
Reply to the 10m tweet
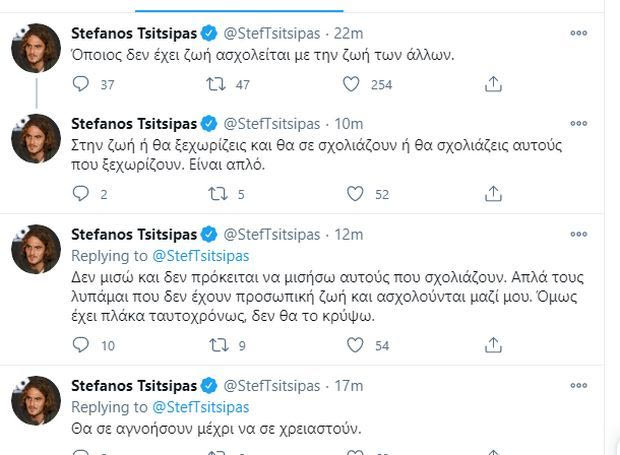81,193
